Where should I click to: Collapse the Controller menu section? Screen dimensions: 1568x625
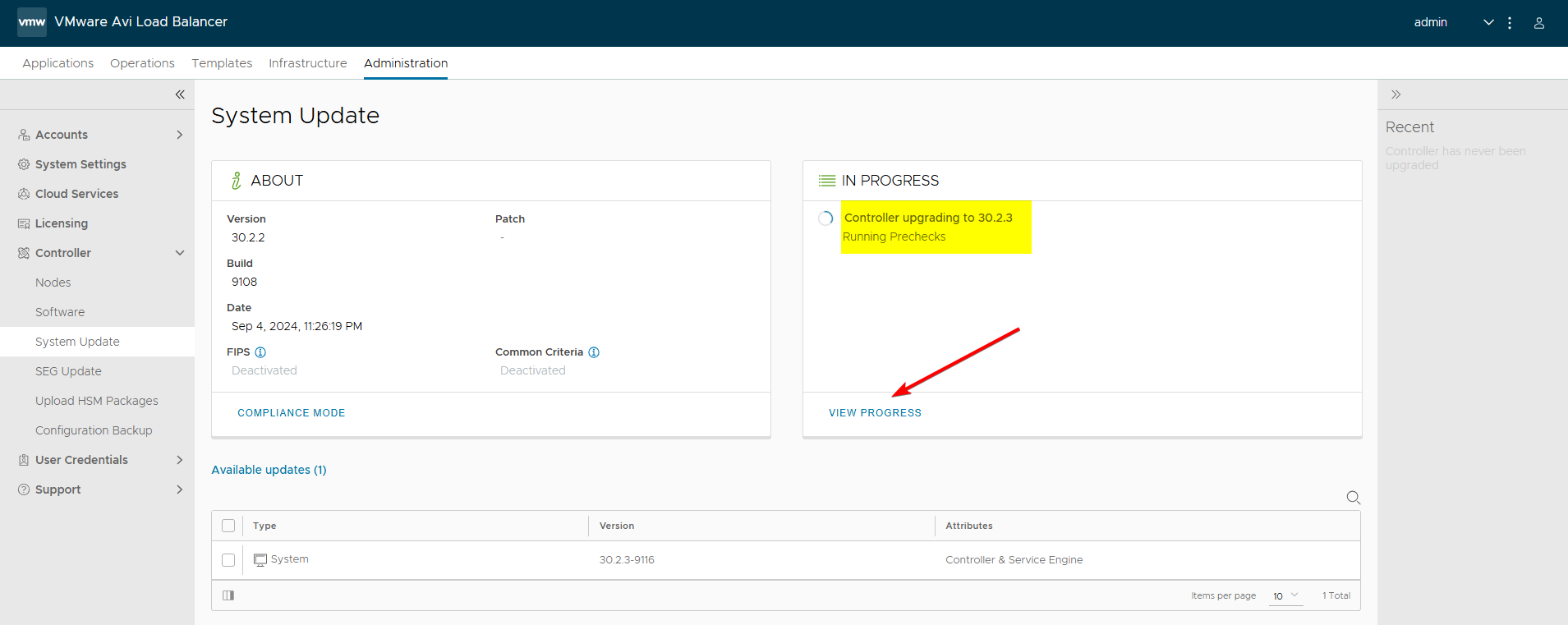tap(179, 253)
